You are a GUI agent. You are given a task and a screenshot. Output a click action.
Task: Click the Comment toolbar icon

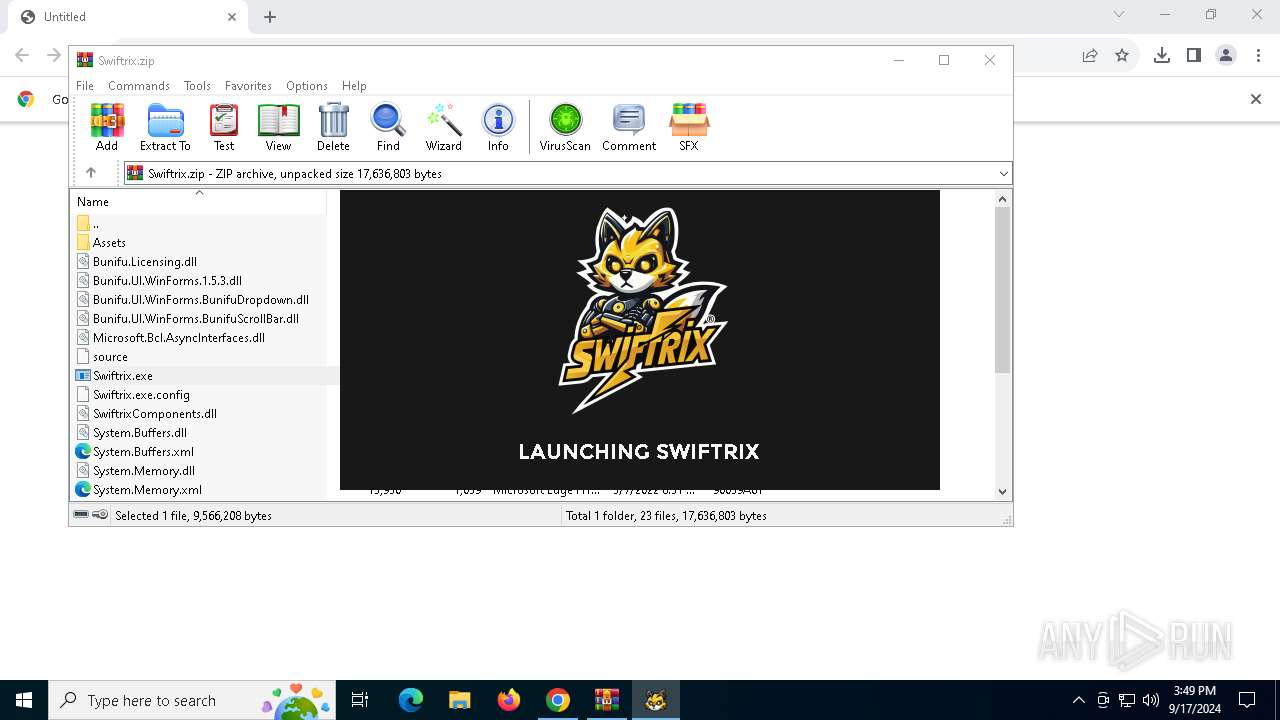pos(629,127)
